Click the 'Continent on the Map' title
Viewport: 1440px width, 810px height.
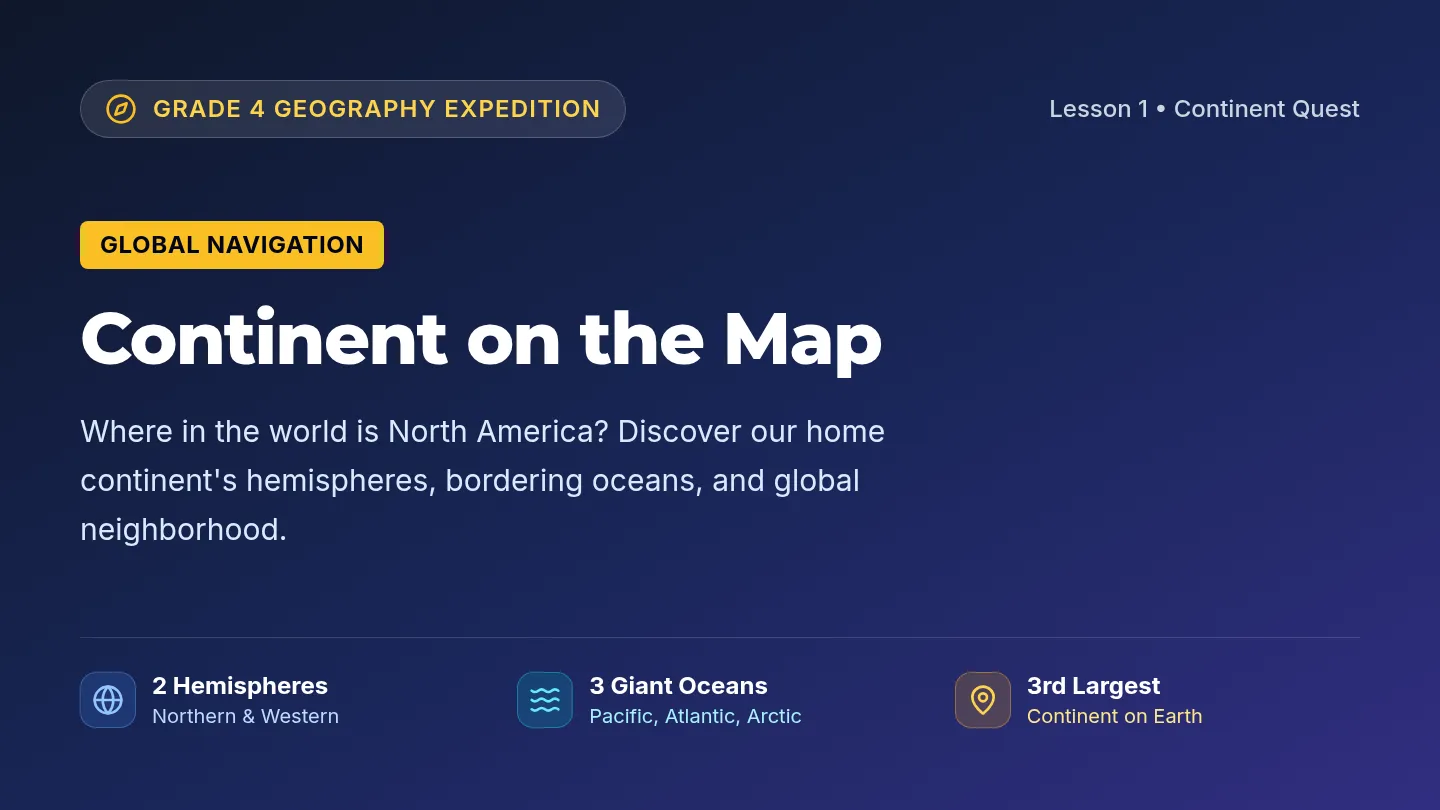(x=481, y=338)
